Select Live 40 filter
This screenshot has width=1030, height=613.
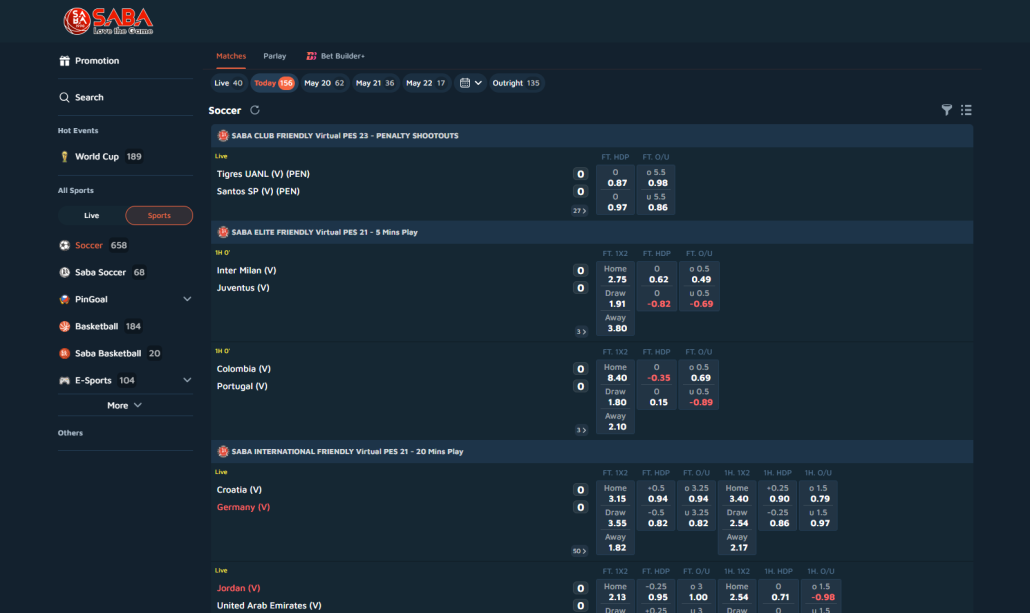[229, 83]
